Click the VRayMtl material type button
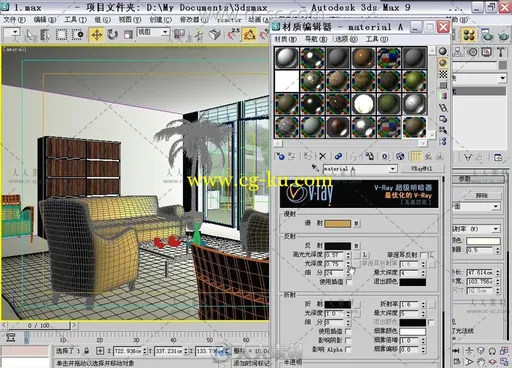This screenshot has height=368, width=512. click(x=422, y=169)
